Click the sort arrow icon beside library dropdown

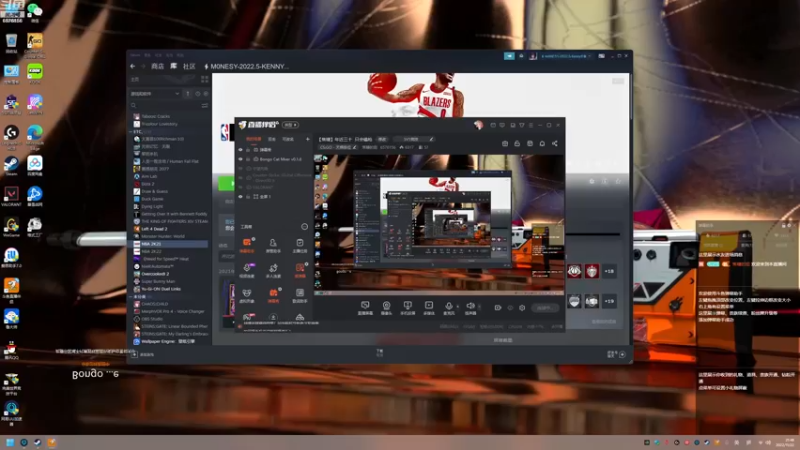pos(188,94)
